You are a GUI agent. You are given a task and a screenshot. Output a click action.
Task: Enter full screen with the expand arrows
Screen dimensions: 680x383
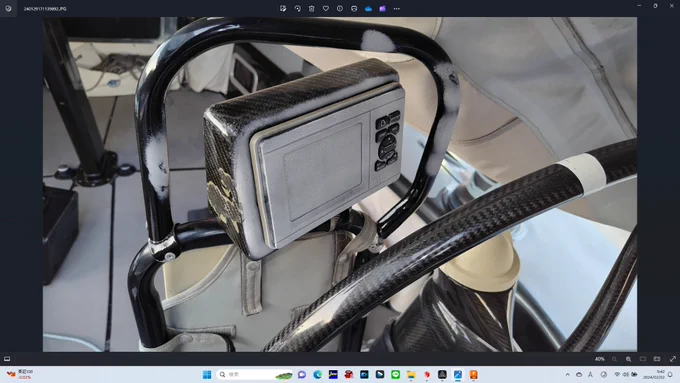[x=673, y=359]
